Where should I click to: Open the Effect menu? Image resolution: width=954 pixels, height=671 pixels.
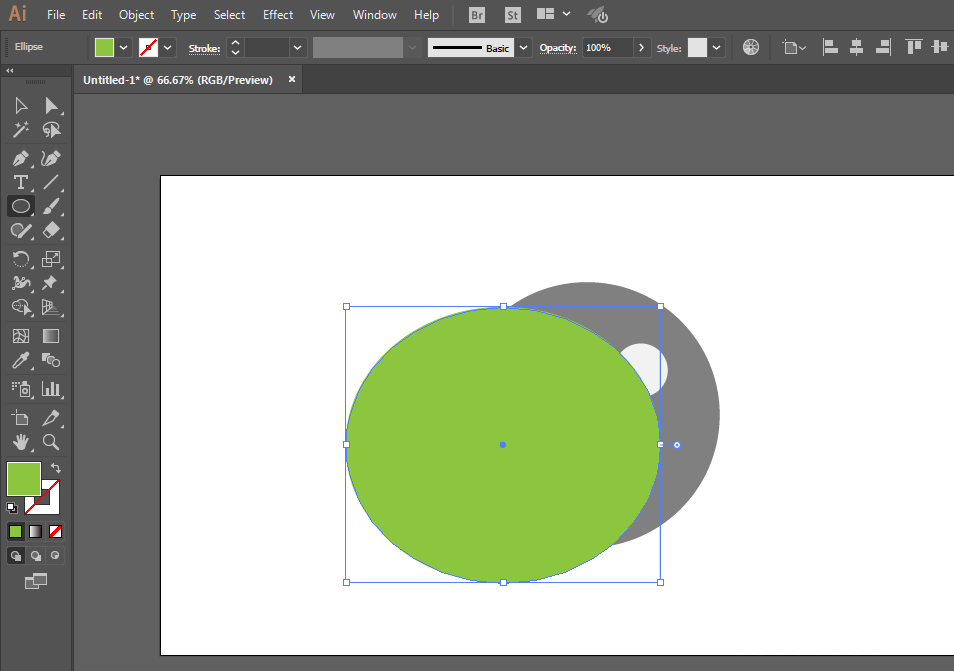point(278,15)
